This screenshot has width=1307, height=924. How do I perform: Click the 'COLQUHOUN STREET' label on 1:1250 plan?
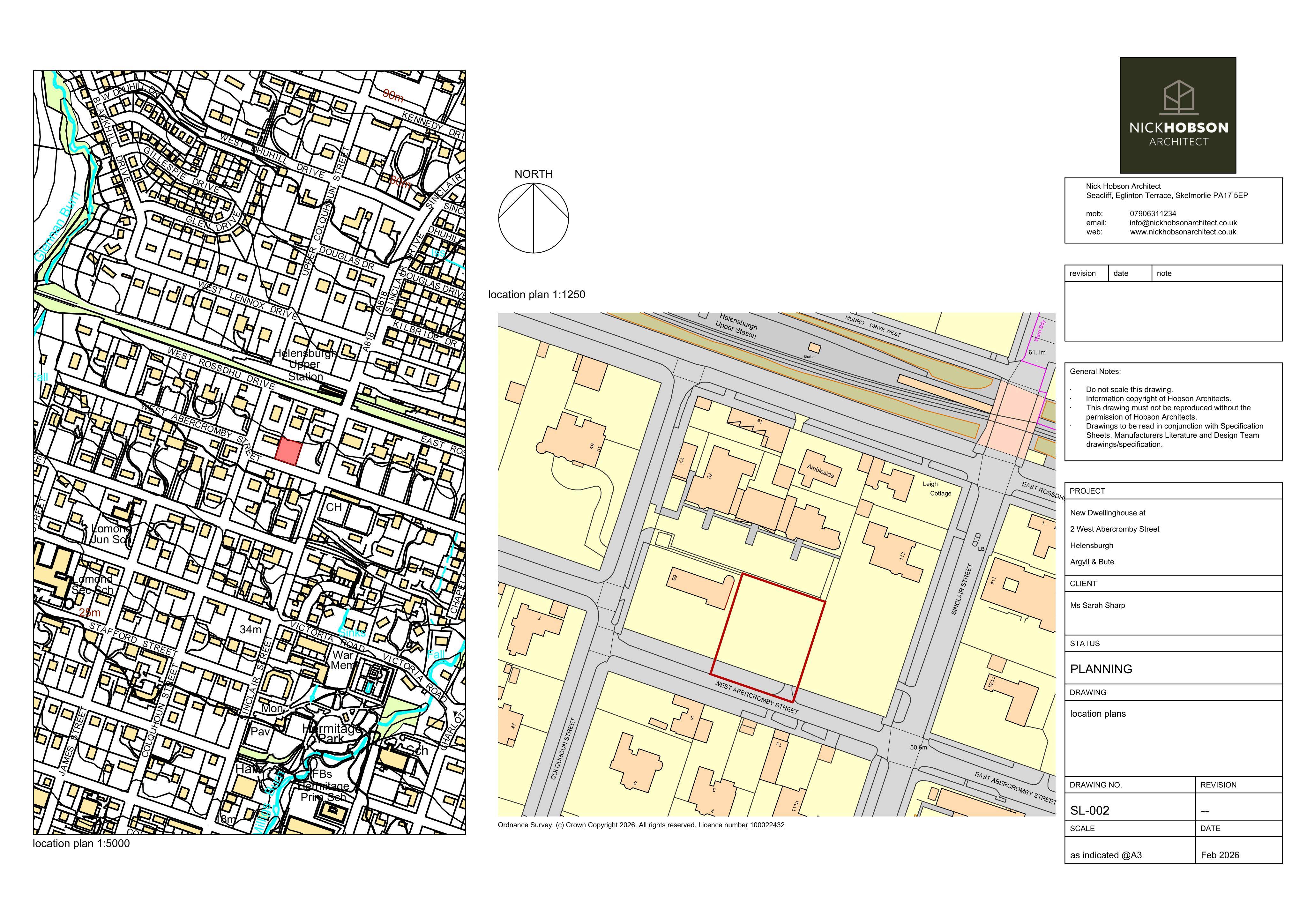[564, 749]
